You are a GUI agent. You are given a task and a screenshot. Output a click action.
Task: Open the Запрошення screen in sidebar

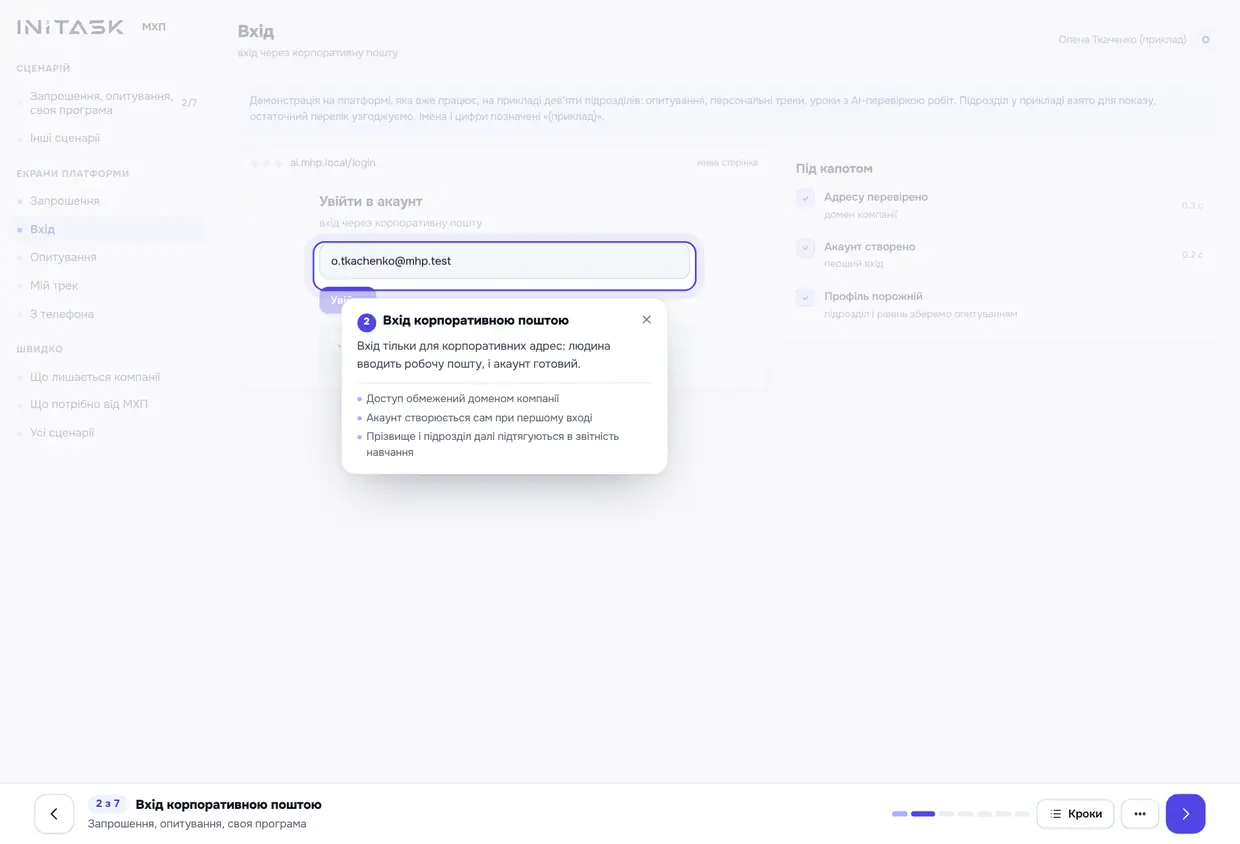65,201
